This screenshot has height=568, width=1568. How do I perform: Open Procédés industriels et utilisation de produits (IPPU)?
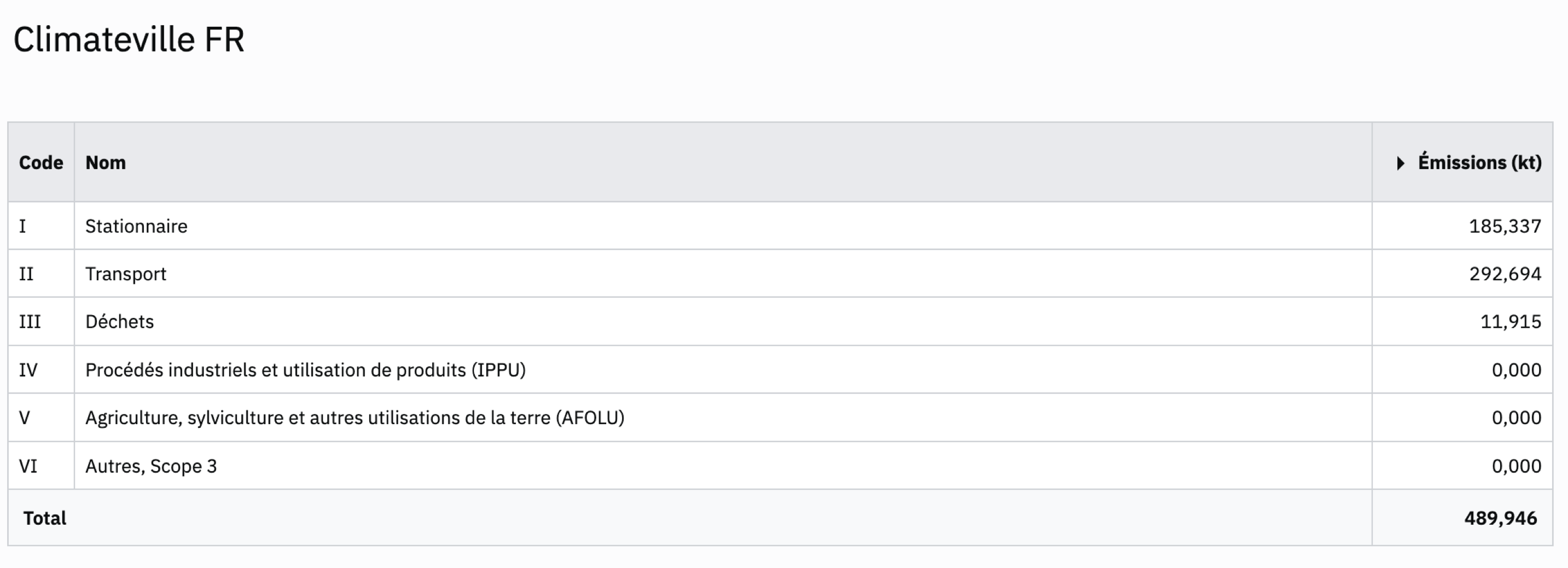(x=306, y=369)
